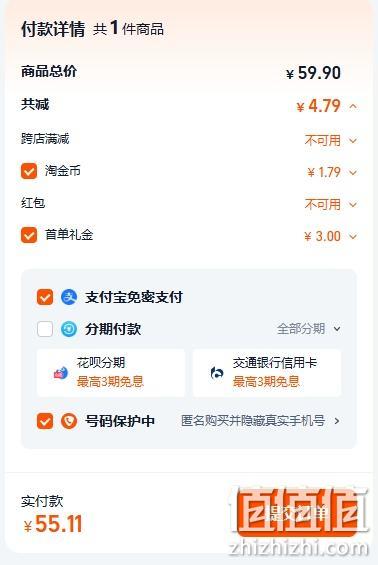The width and height of the screenshot is (378, 565).
Task: Select the 花呗分期 installment option
Action: click(x=111, y=373)
